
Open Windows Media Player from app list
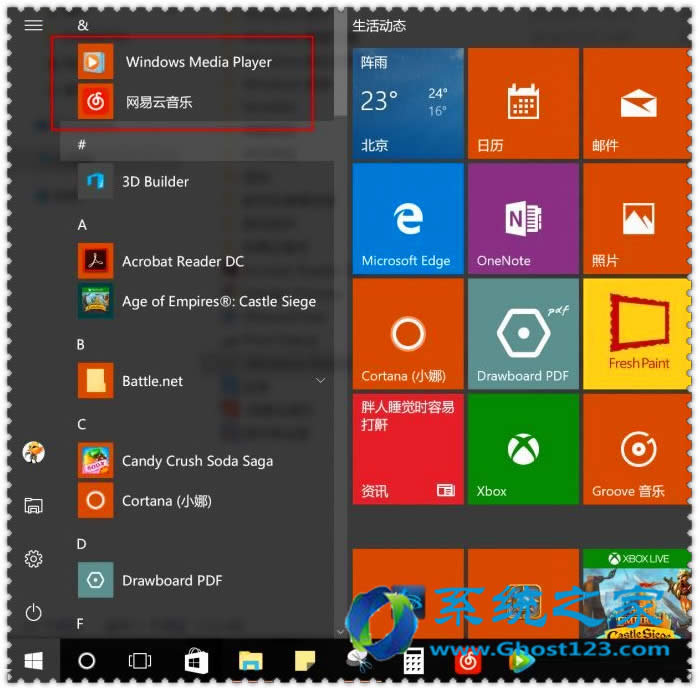[197, 62]
